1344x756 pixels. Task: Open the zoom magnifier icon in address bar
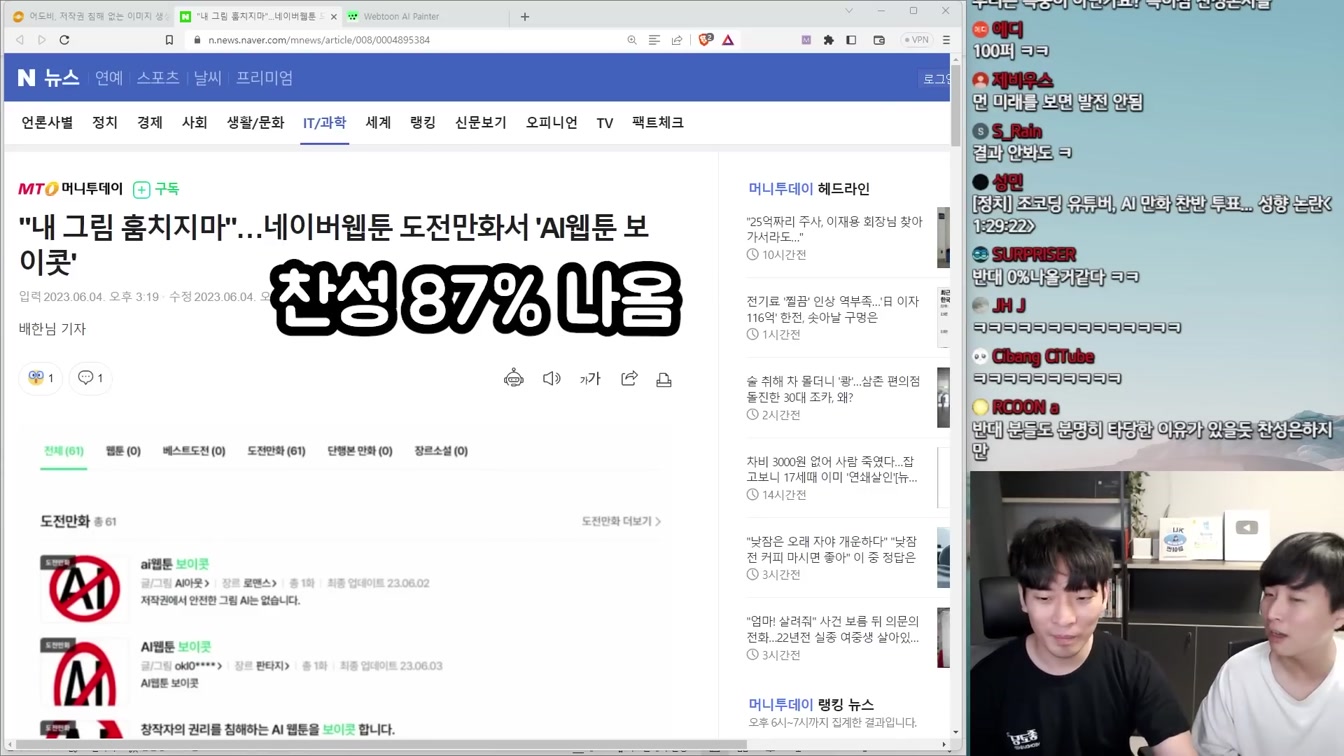pos(632,40)
